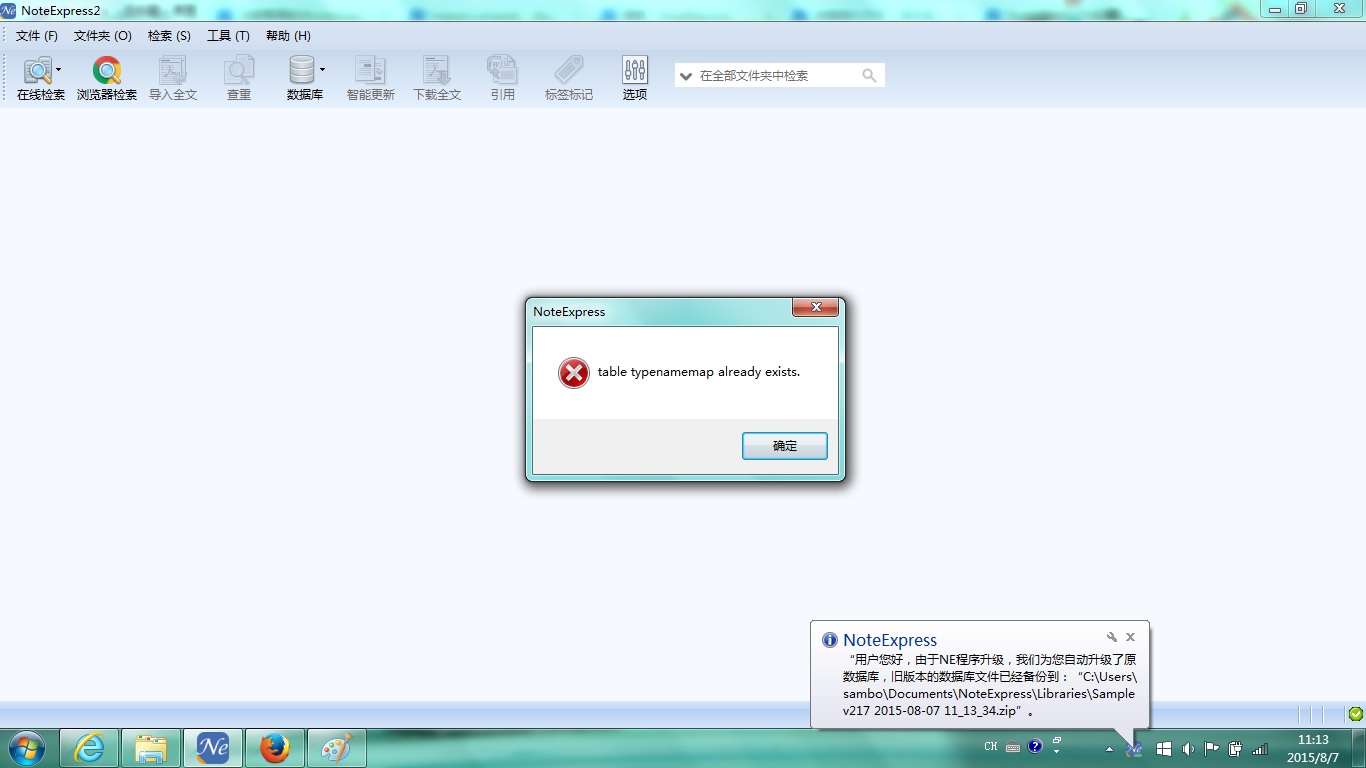
Task: Click the wrench icon in notification balloon
Action: (1111, 637)
